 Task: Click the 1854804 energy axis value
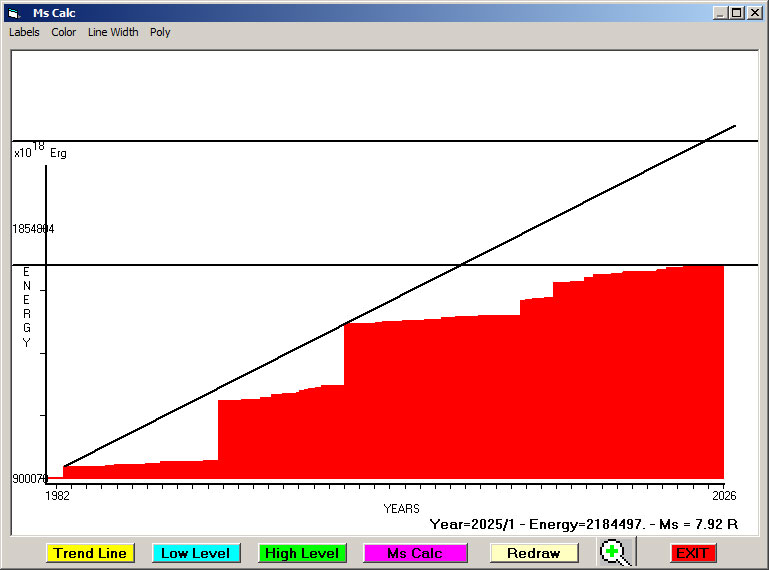(x=33, y=229)
